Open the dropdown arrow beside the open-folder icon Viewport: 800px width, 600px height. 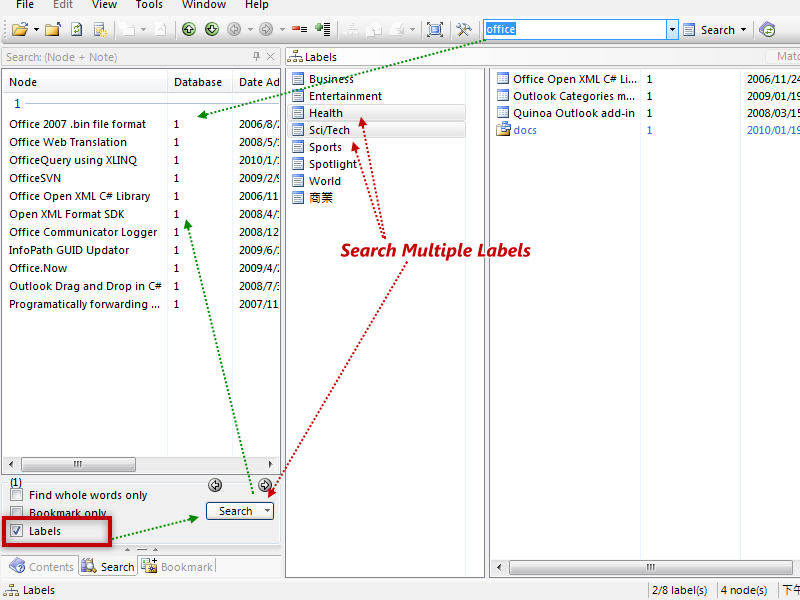pyautogui.click(x=36, y=30)
